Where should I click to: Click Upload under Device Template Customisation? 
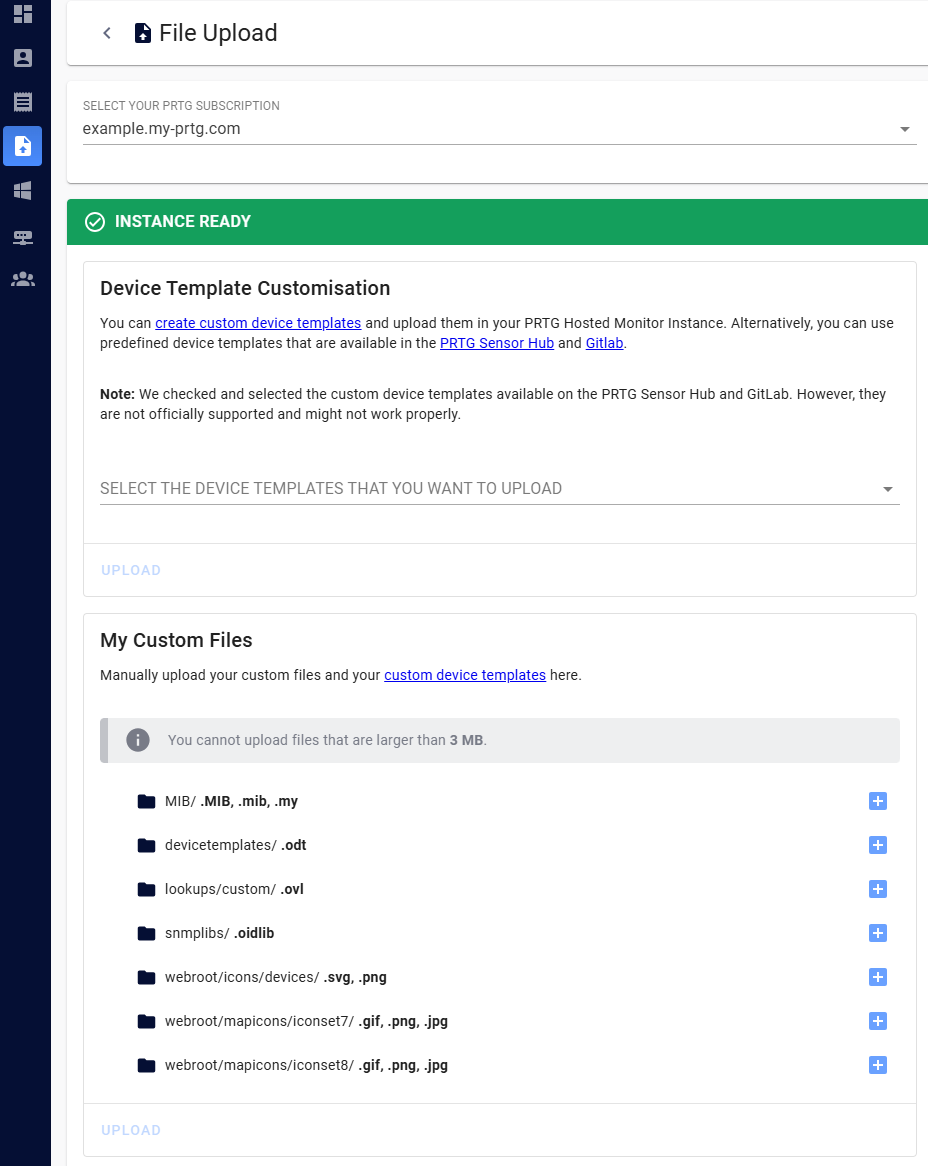click(x=131, y=570)
